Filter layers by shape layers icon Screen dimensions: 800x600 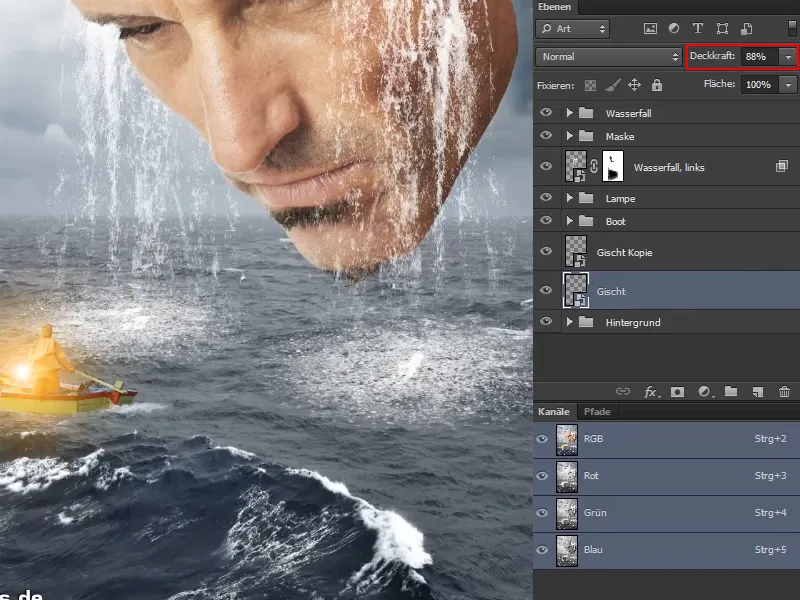pos(722,29)
